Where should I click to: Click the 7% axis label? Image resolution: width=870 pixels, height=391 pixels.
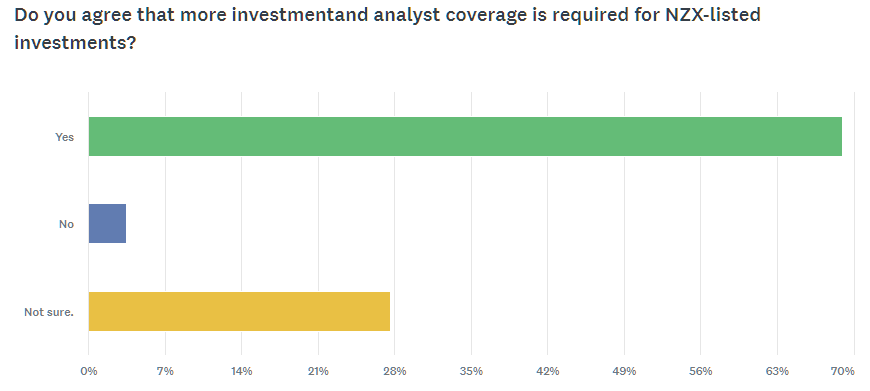click(165, 371)
